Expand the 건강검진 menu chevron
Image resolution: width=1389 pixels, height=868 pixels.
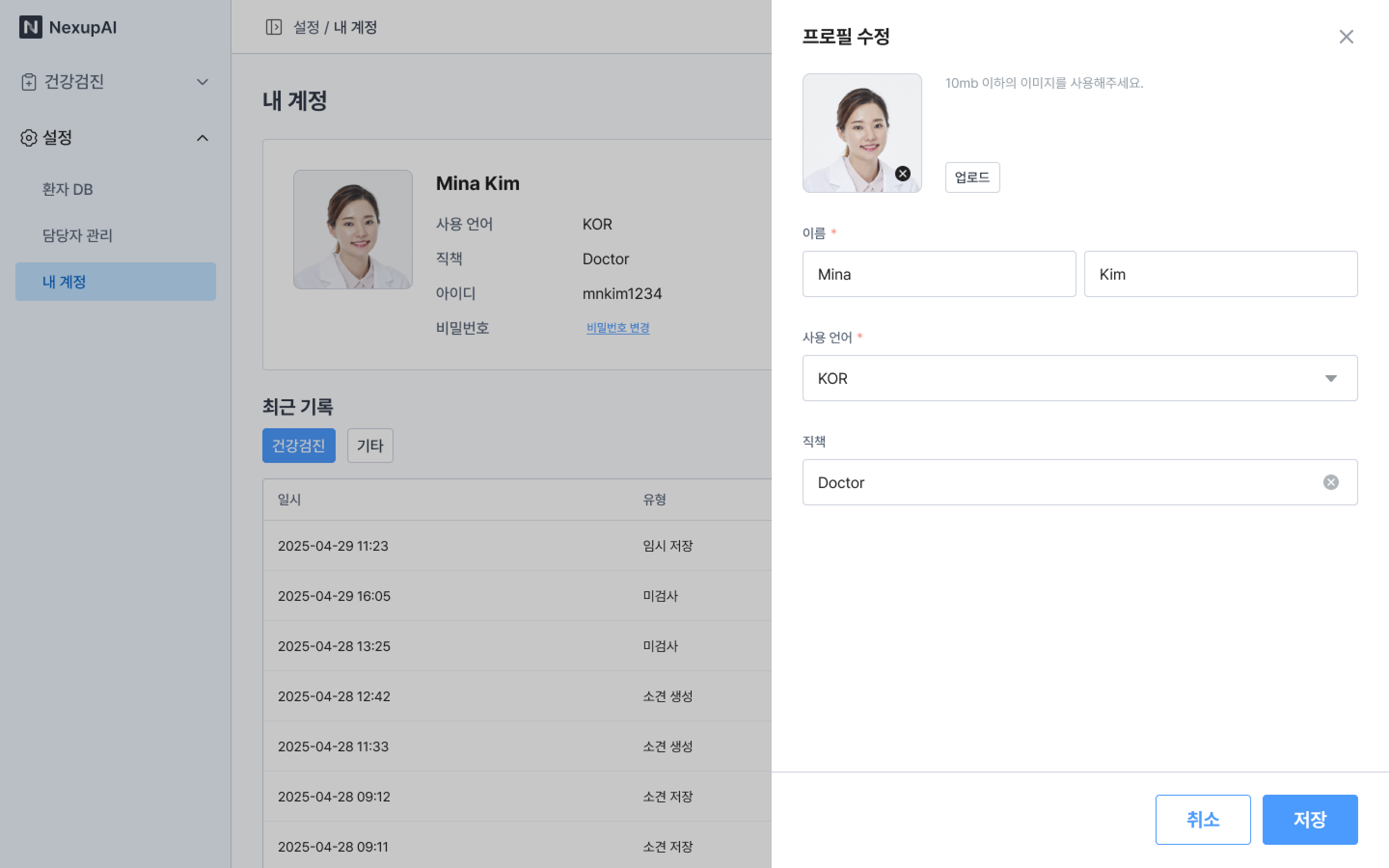pos(202,82)
